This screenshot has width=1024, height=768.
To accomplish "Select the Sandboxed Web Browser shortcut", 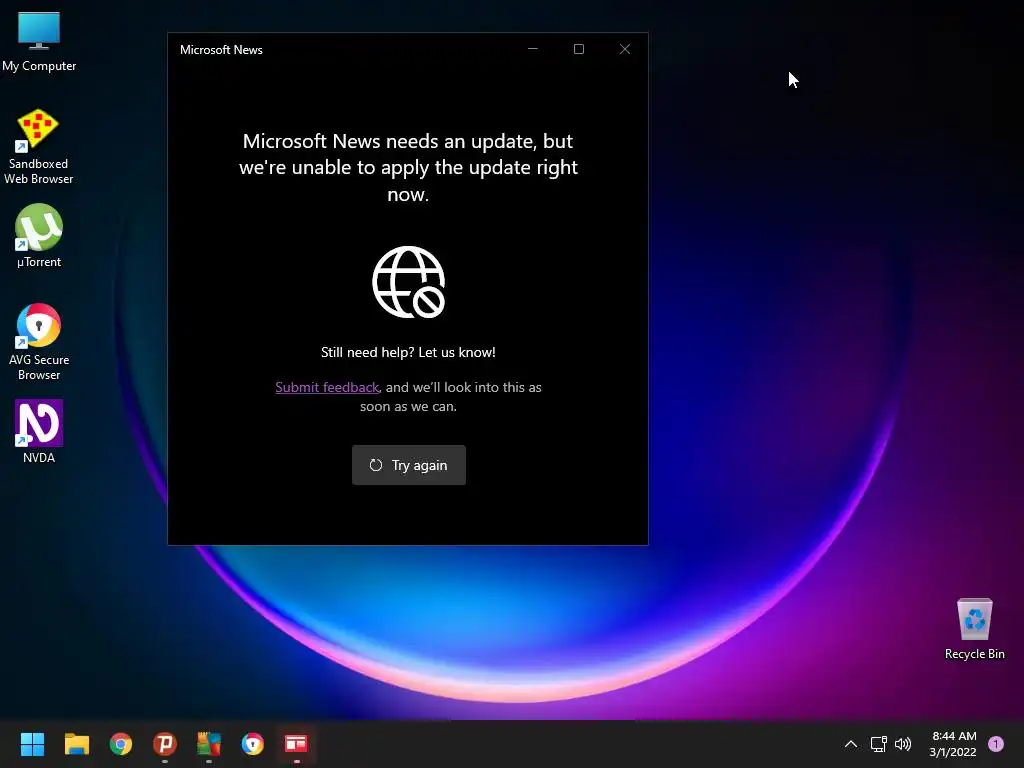I will point(38,146).
